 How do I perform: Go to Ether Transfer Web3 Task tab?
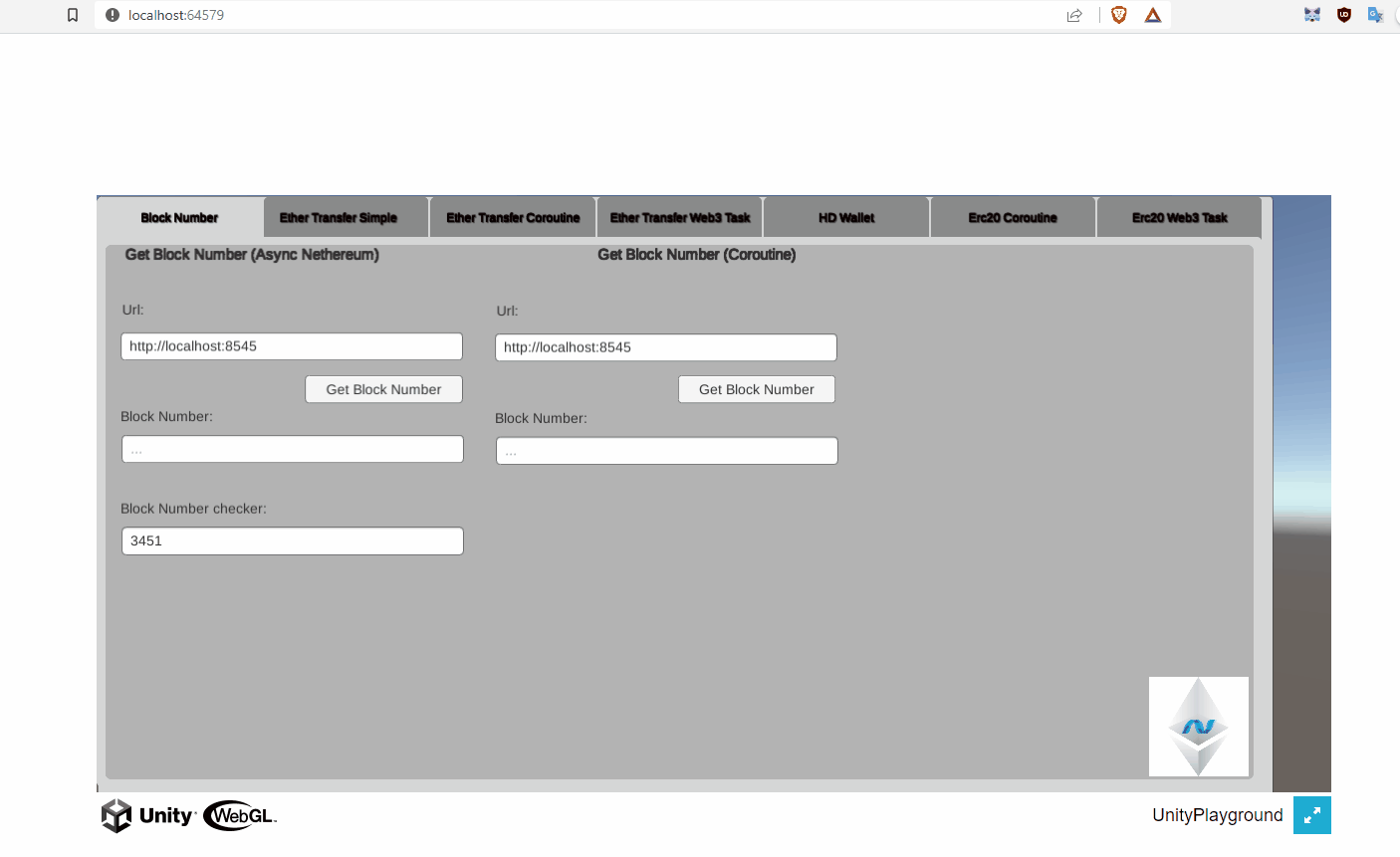click(x=680, y=217)
